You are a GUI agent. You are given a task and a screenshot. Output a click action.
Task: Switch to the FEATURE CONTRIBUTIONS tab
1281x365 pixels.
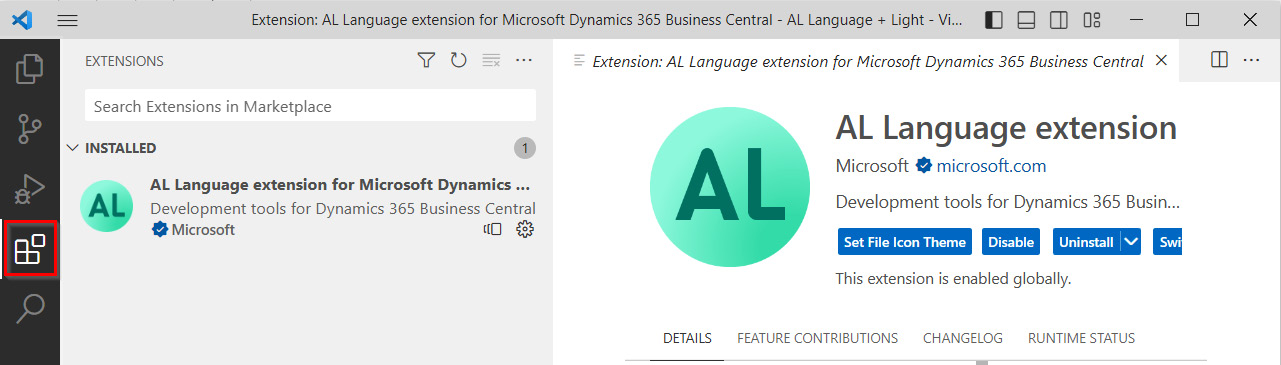[x=818, y=338]
